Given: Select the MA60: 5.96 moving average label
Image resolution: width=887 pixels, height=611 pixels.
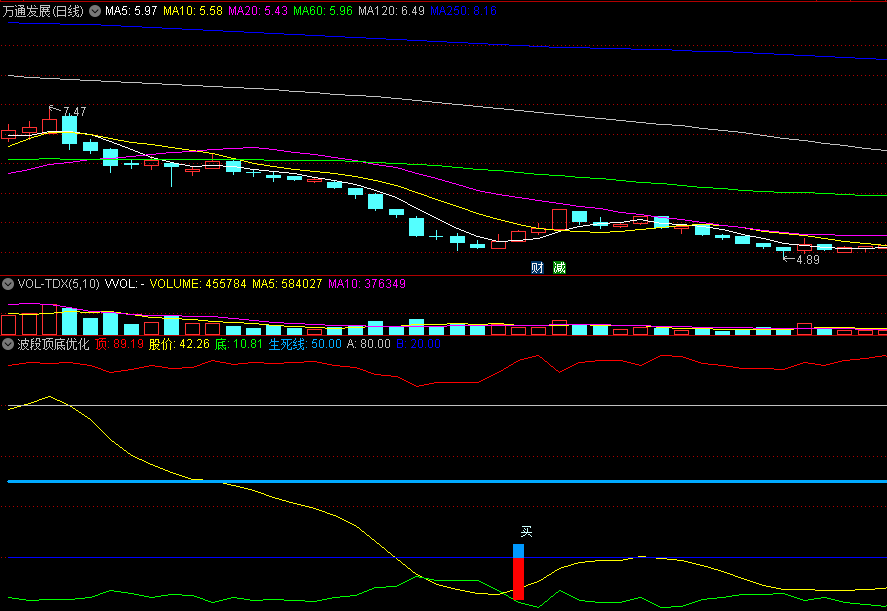Looking at the screenshot, I should click(x=323, y=11).
